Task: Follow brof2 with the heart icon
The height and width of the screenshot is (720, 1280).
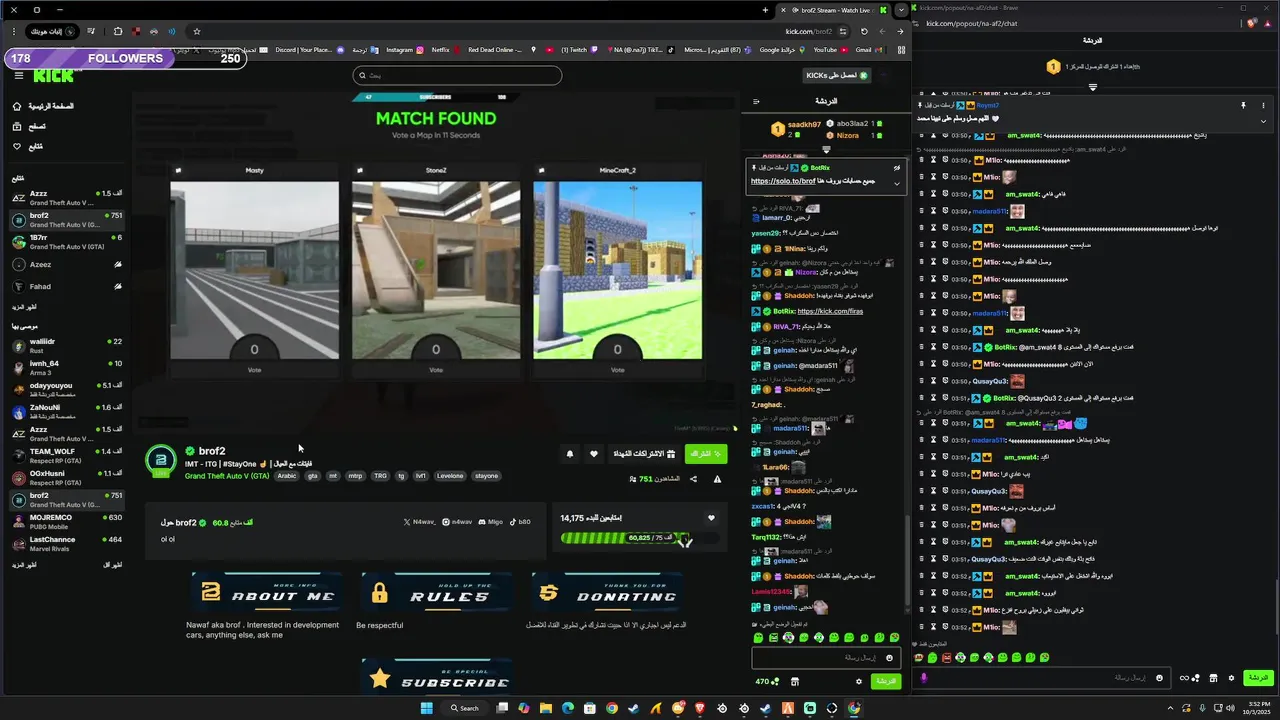Action: pyautogui.click(x=593, y=454)
